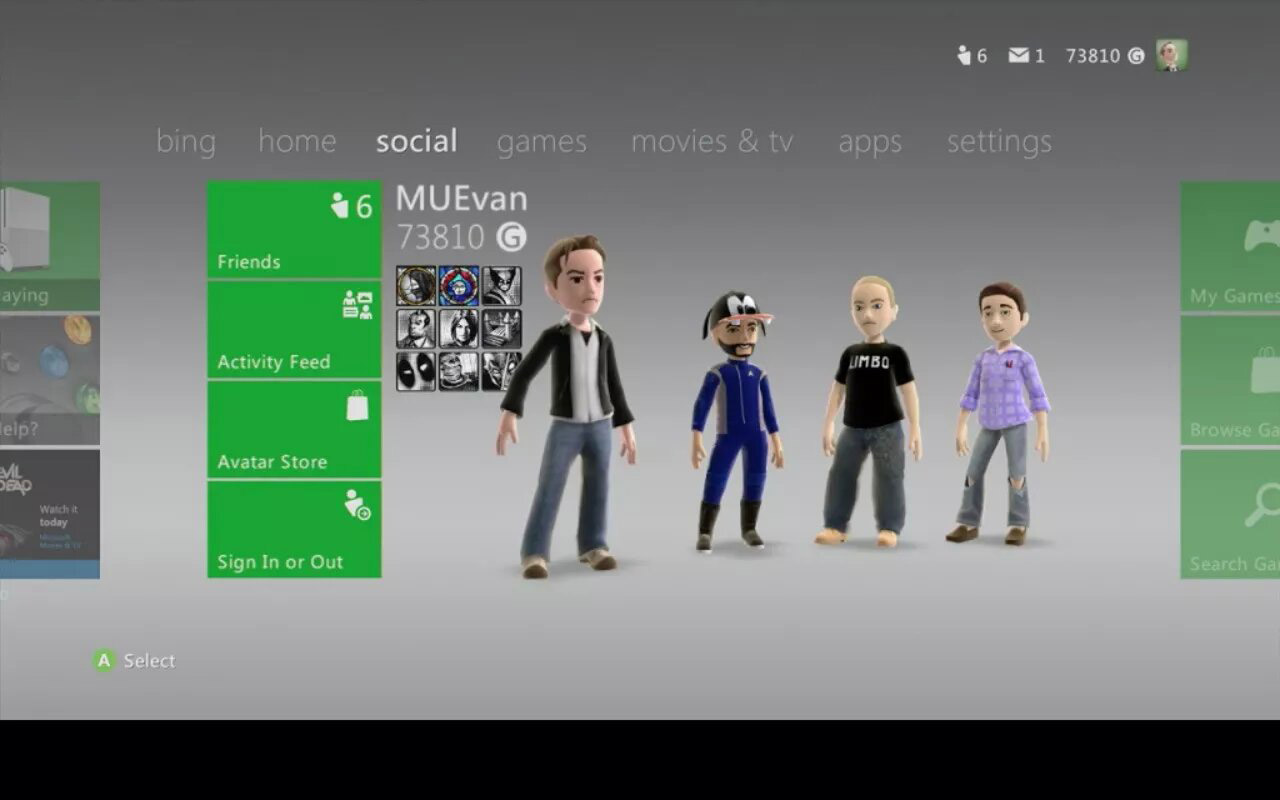Screen dimensions: 1280x800
Task: Open the Help tile with colored orbs
Action: click(50, 380)
